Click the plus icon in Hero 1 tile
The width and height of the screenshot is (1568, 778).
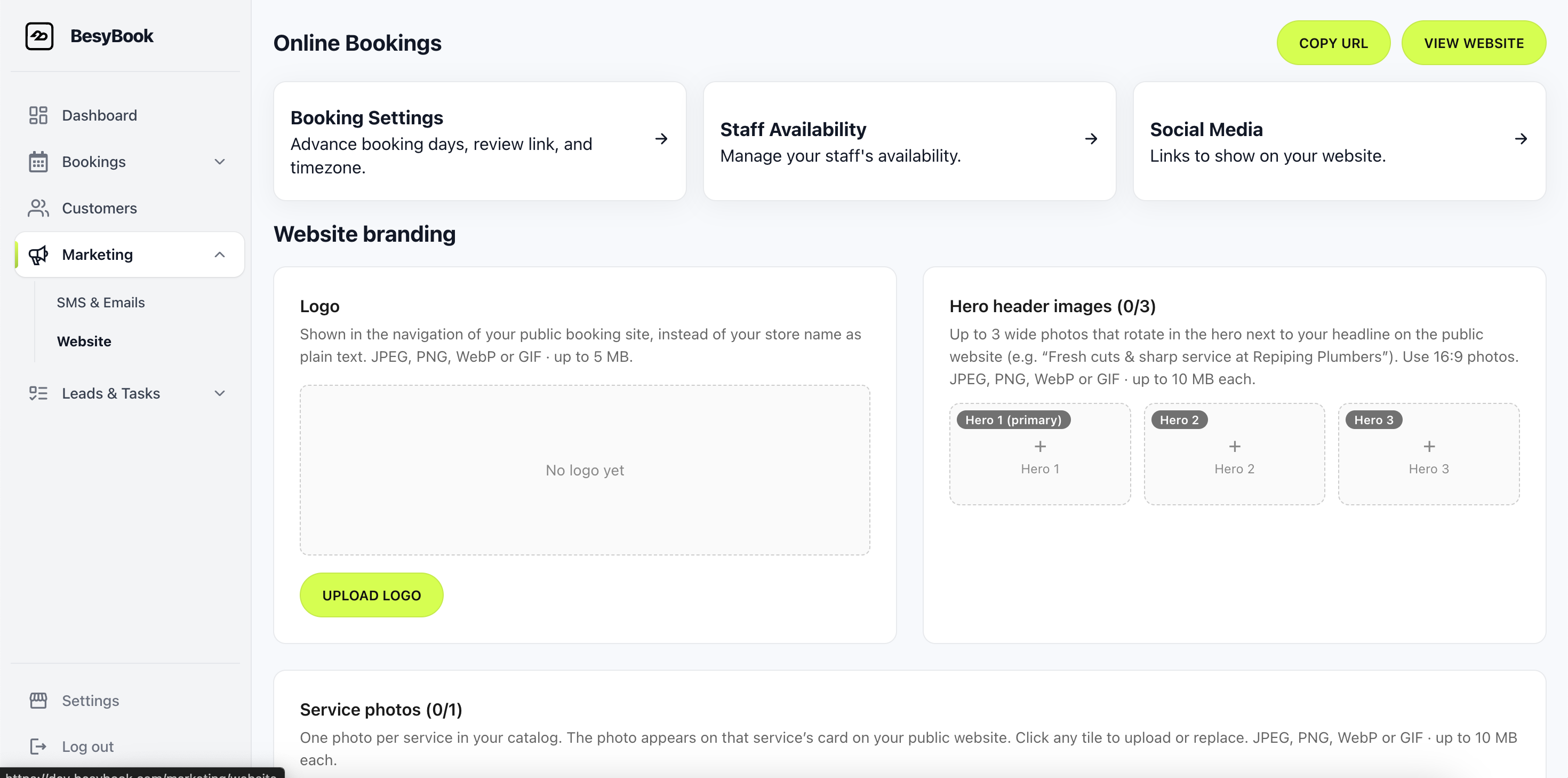click(1039, 447)
